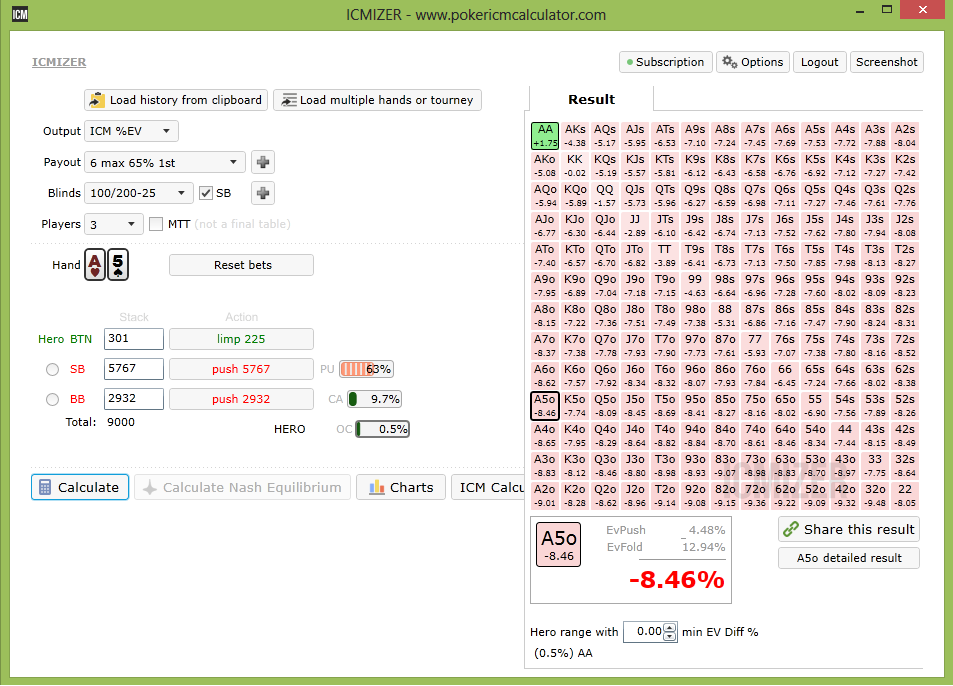Adjust the OC 0.5% range slider

[382, 429]
